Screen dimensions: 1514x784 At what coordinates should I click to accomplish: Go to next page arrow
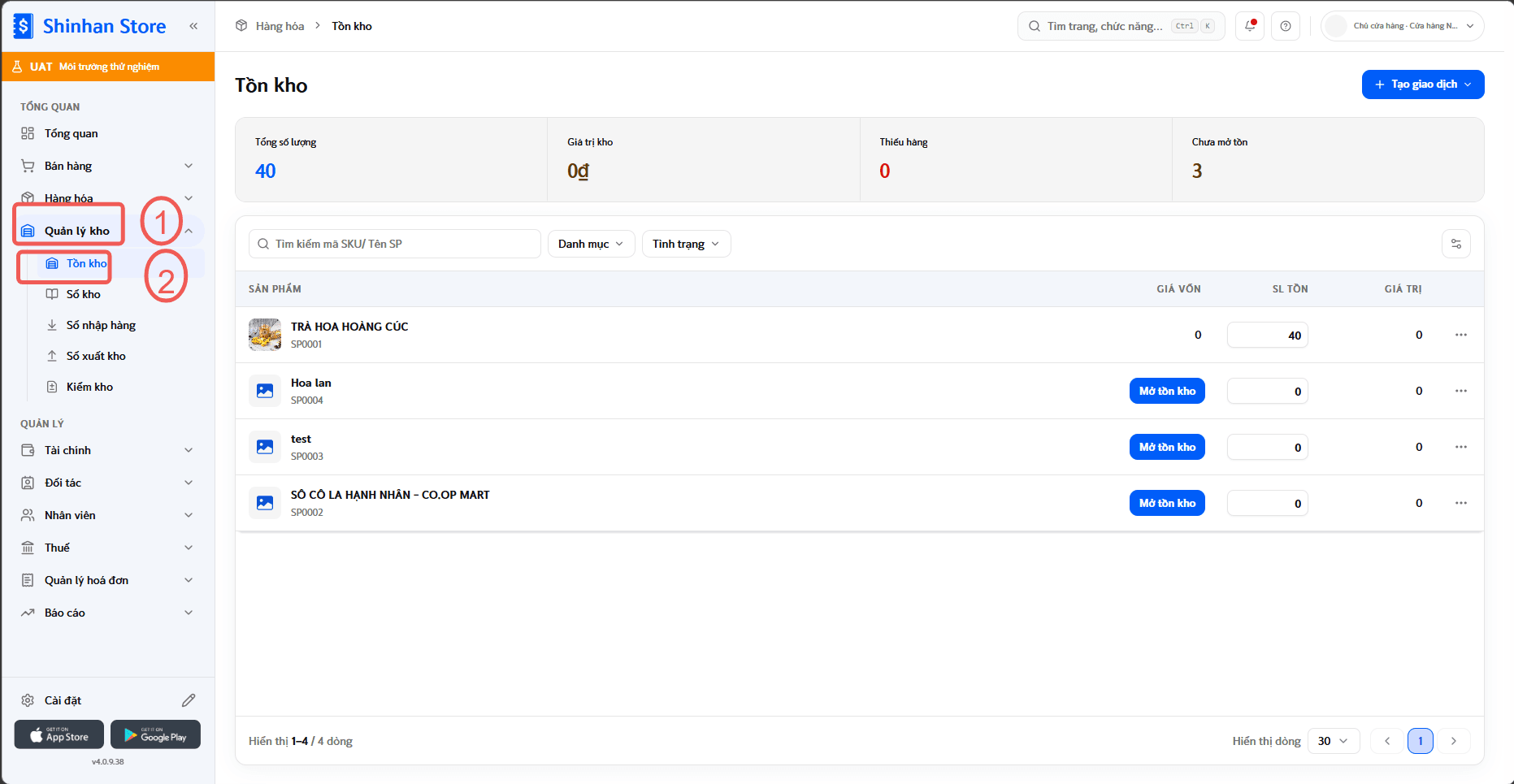[1454, 741]
